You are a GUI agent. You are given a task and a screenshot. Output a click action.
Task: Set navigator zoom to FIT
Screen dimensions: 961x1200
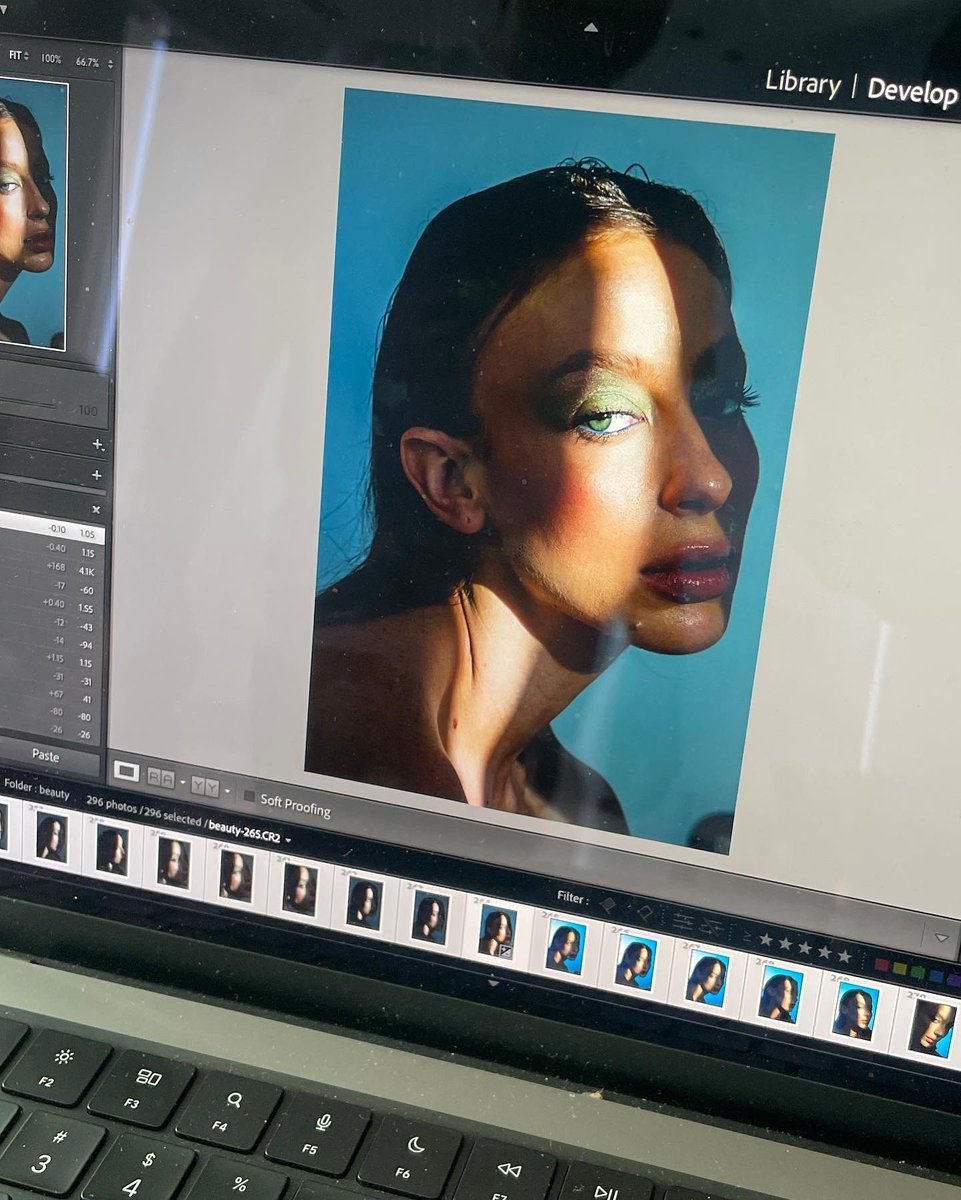click(x=16, y=55)
